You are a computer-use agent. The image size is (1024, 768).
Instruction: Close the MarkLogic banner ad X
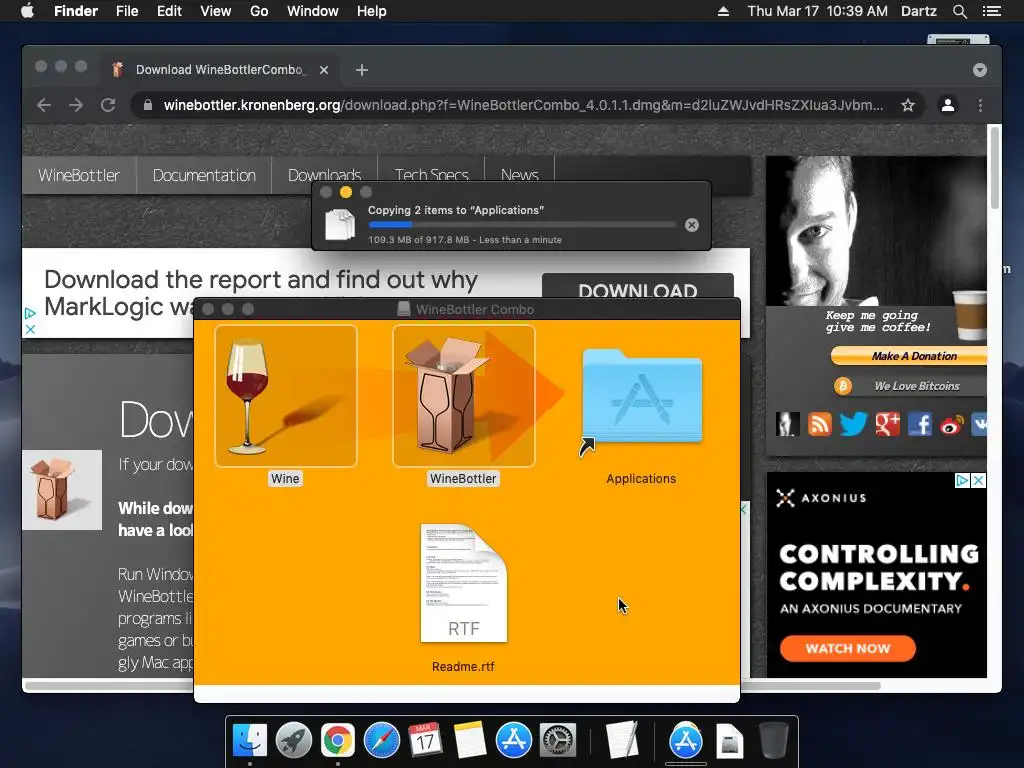point(29,329)
